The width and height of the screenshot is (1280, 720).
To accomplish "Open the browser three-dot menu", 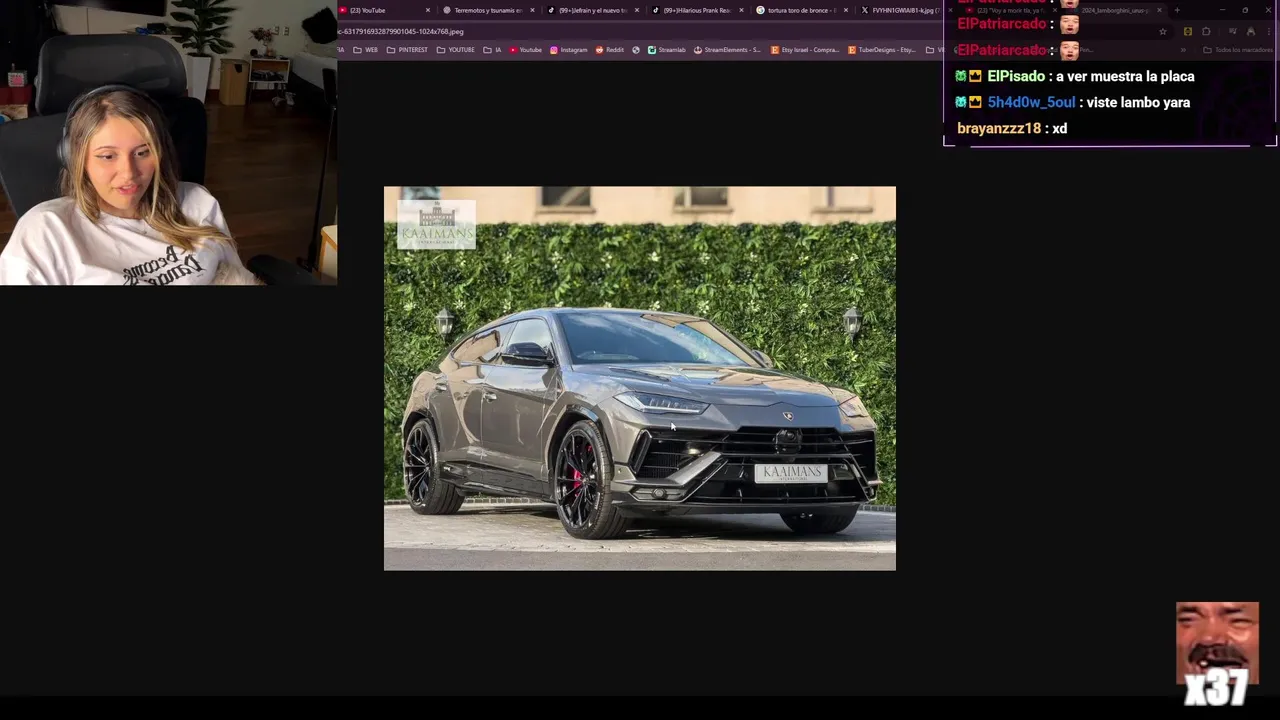I will click(1269, 31).
